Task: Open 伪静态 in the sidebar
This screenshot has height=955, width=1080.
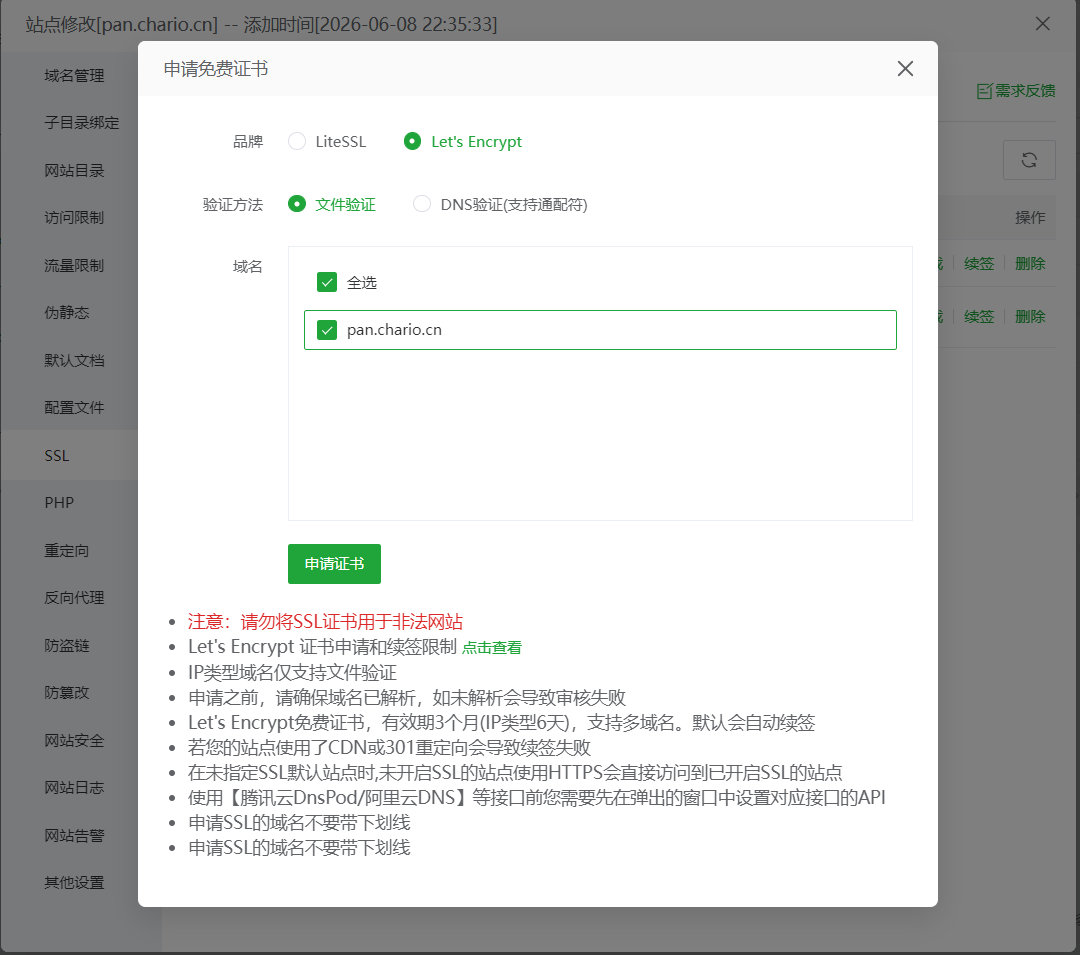Action: (67, 313)
